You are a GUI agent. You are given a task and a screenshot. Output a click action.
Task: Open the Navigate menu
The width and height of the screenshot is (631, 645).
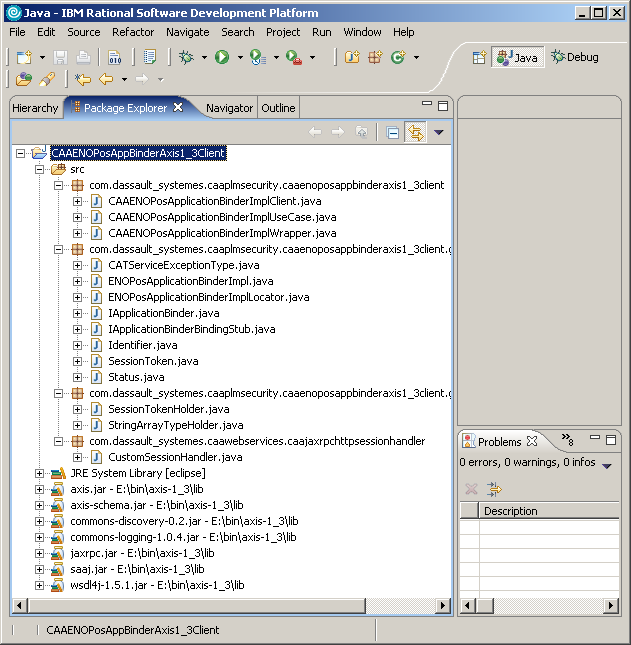[x=188, y=32]
